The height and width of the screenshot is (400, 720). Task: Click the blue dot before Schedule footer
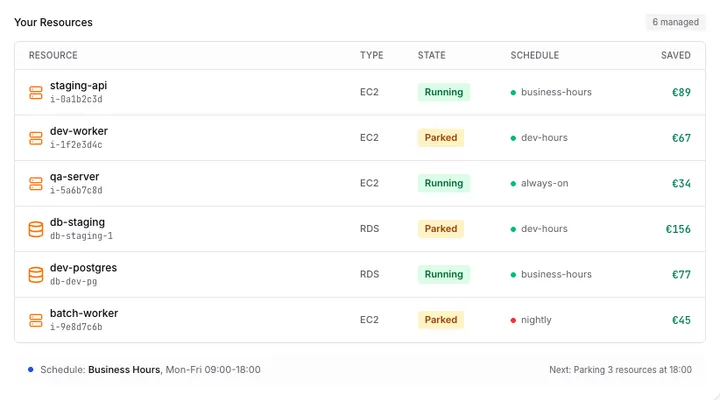[x=31, y=369]
